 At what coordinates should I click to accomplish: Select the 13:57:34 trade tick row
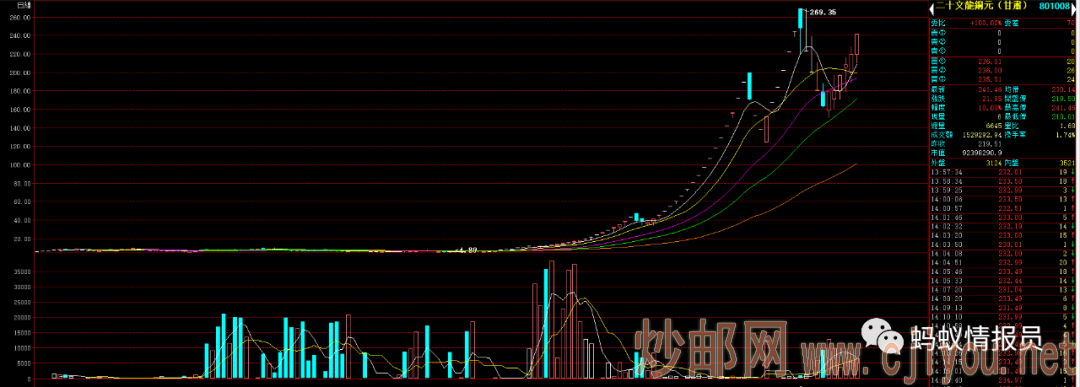(1003, 172)
